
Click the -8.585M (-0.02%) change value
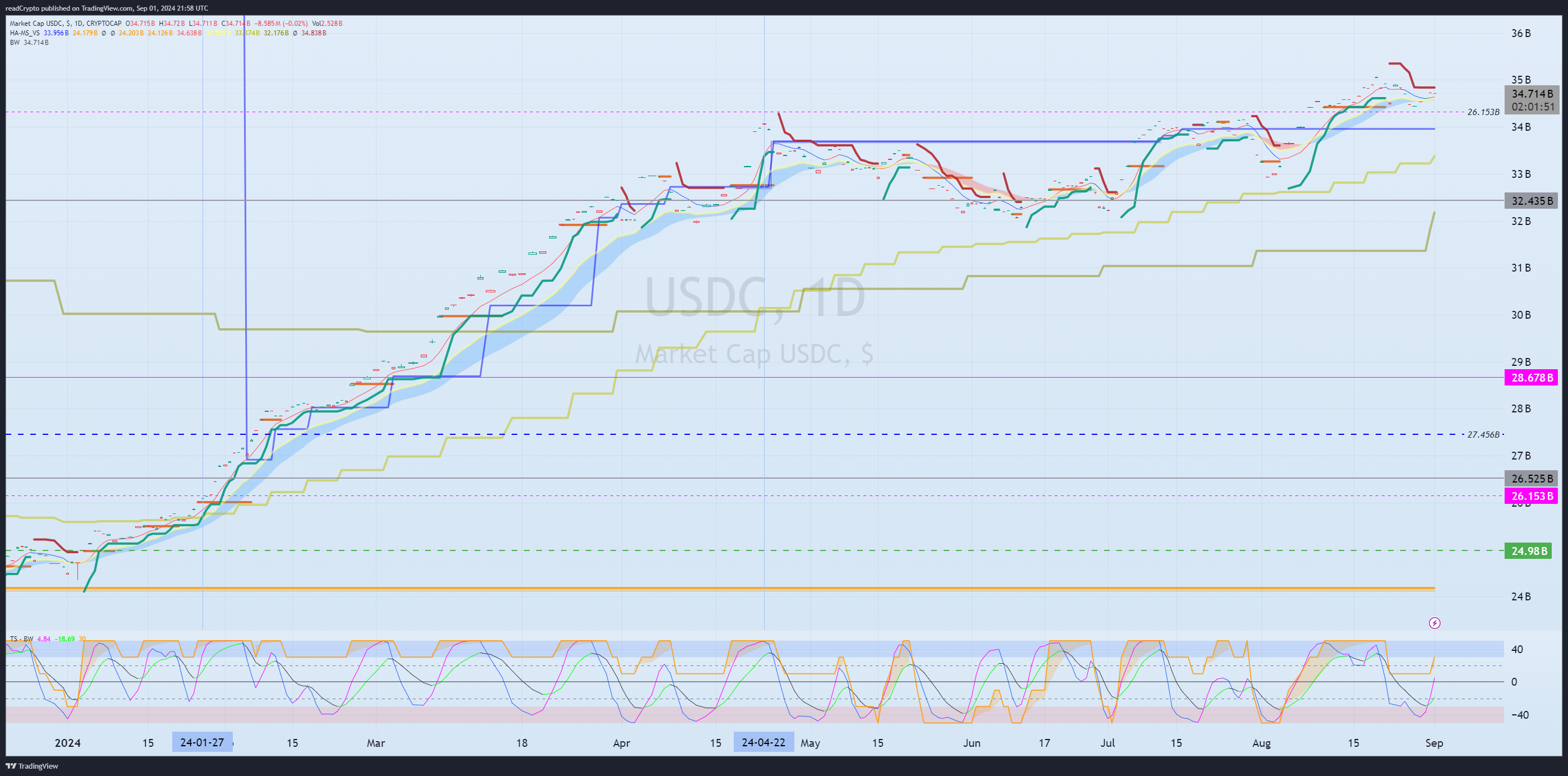(x=281, y=24)
